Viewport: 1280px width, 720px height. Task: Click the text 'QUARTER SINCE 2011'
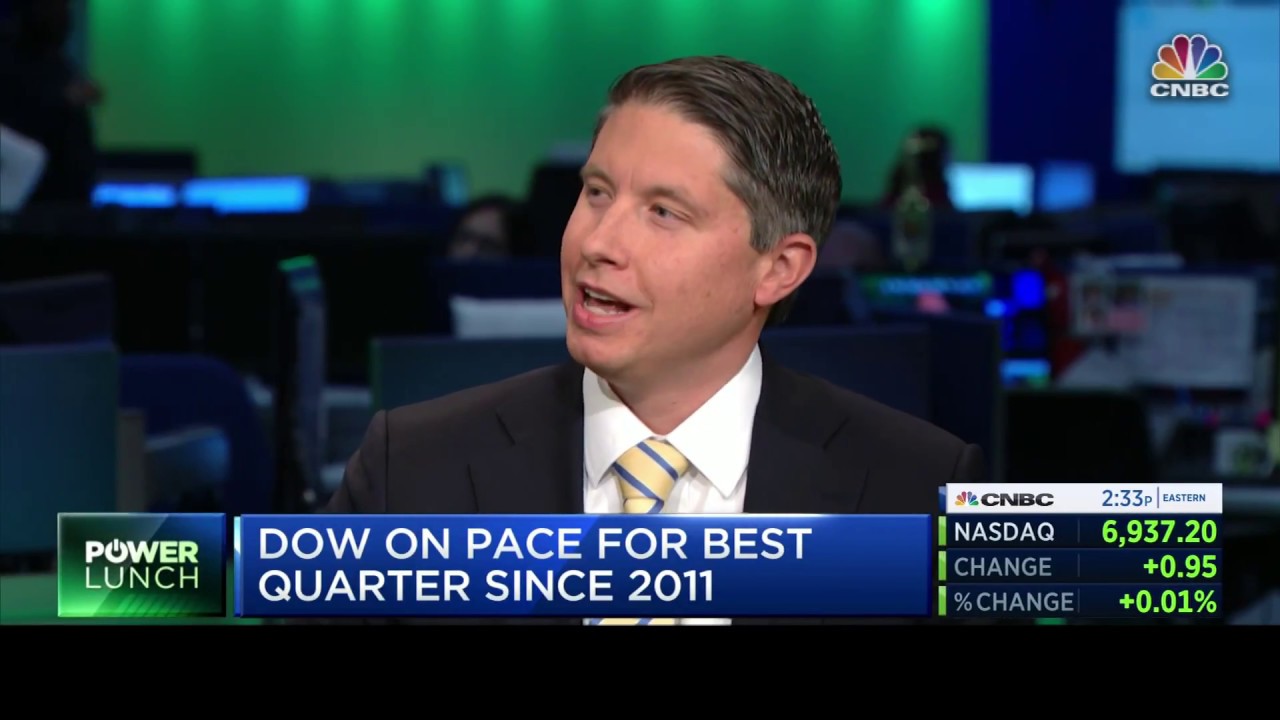[x=486, y=587]
